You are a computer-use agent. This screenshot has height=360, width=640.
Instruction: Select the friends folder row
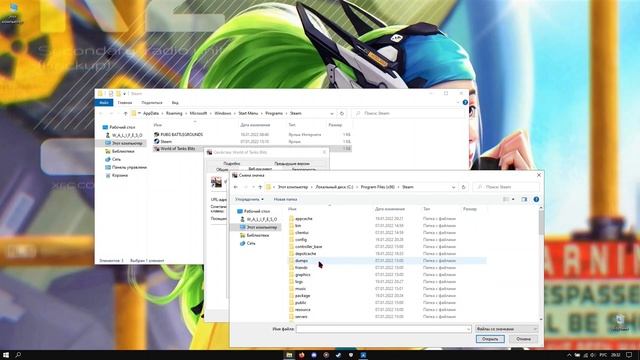tap(387, 268)
